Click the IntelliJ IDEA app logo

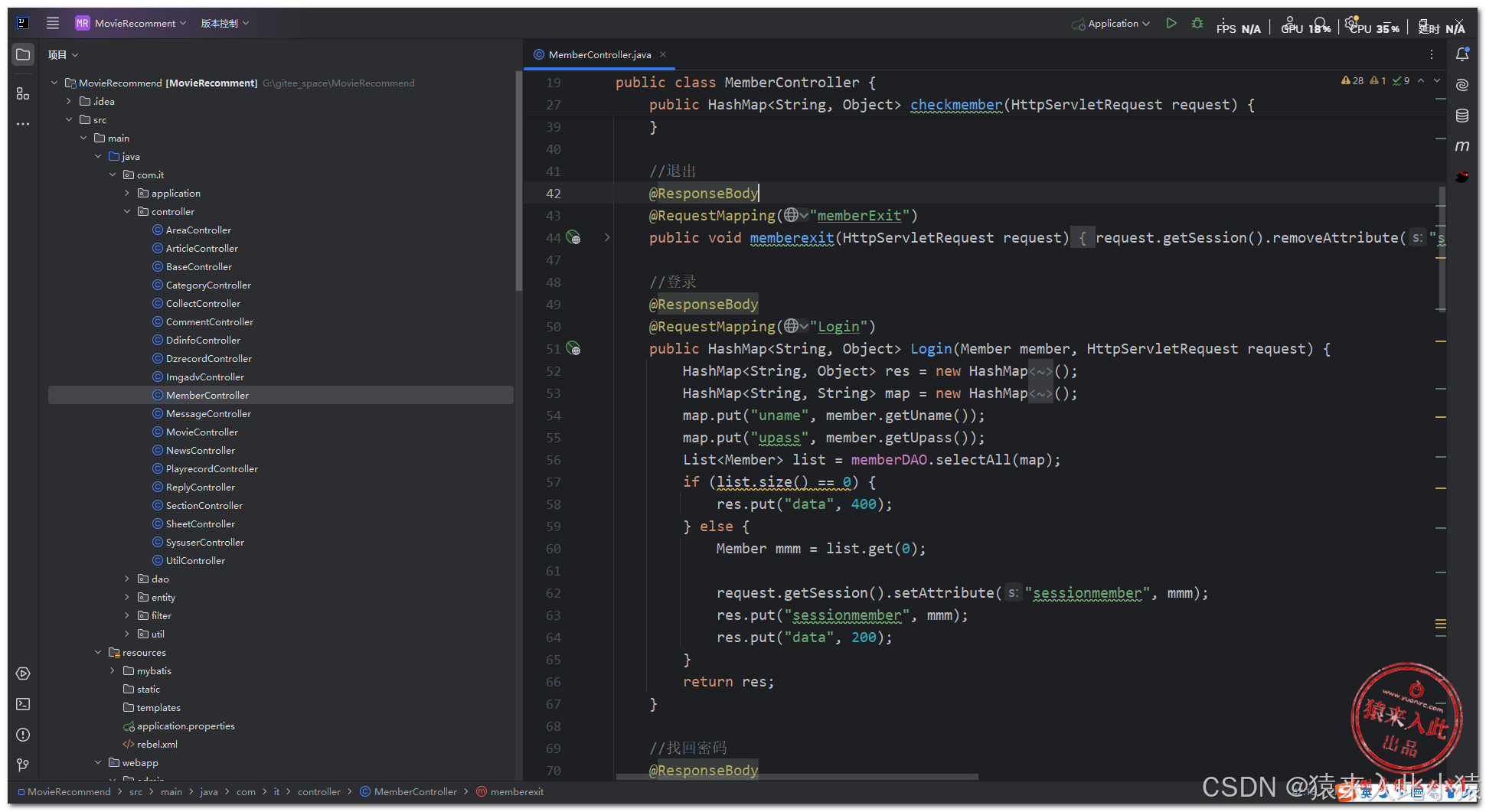[x=23, y=23]
